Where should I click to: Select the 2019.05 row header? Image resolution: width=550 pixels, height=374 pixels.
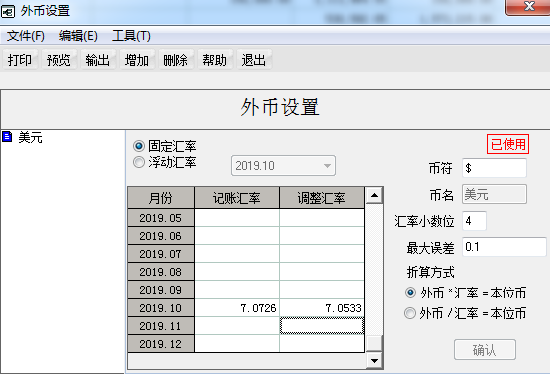[x=161, y=218]
